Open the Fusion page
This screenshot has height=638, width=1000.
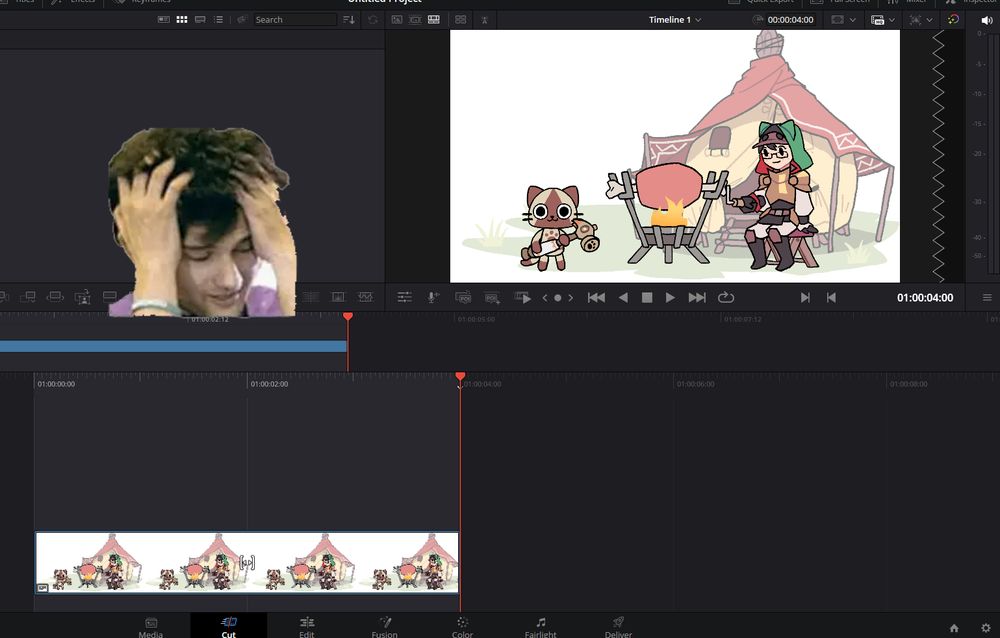385,627
